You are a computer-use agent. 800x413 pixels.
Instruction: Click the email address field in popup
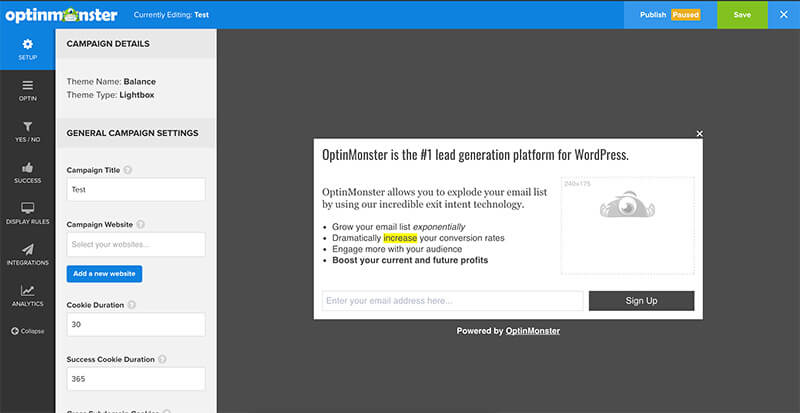[x=453, y=301]
